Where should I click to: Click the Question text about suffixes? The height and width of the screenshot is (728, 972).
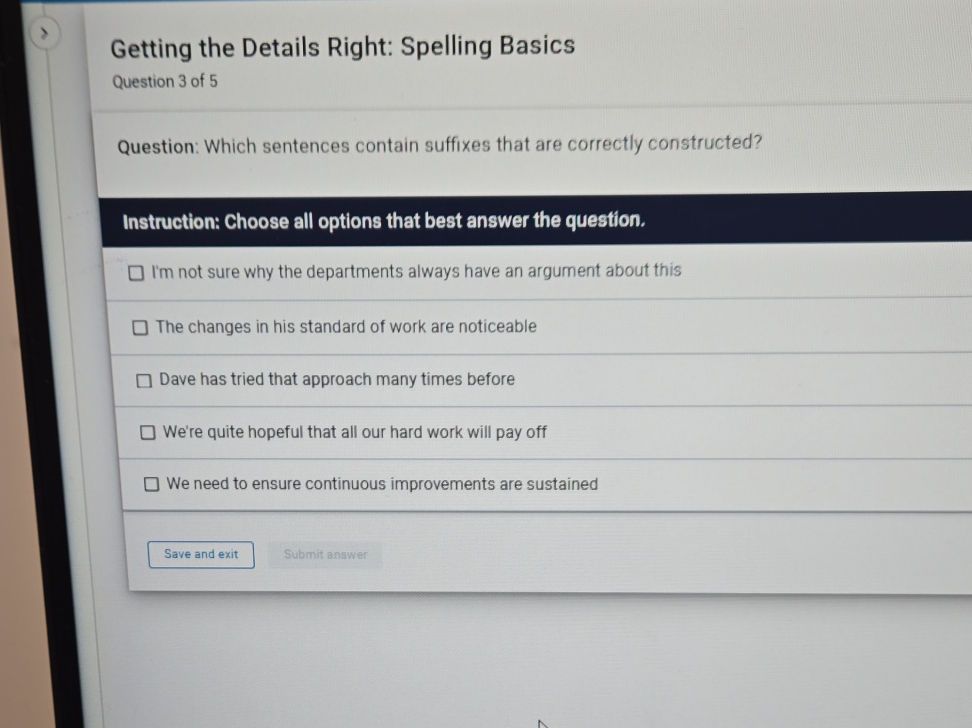(440, 144)
